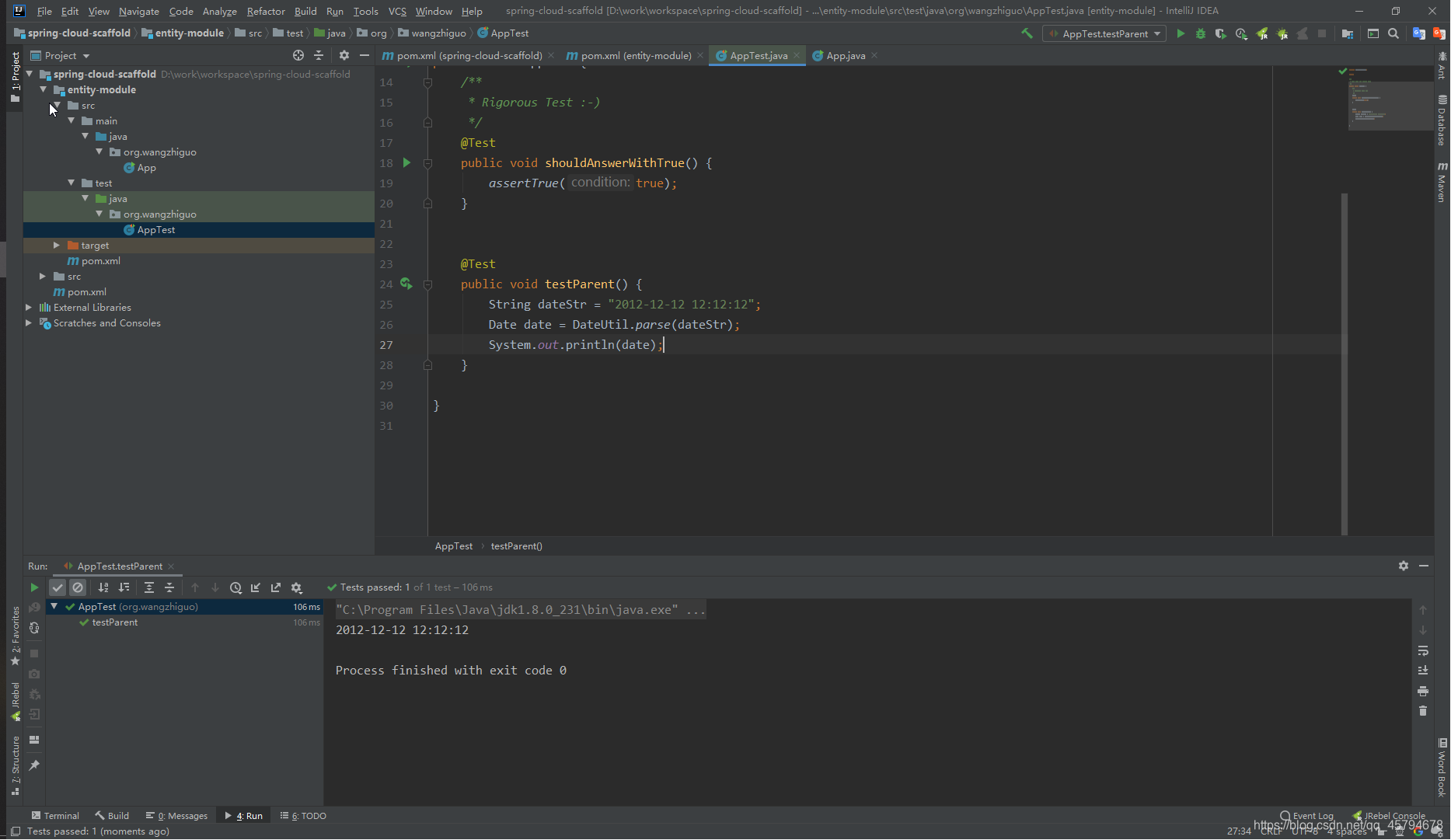This screenshot has width=1451, height=840.
Task: Click the Search Everywhere magnifier icon
Action: [x=1393, y=33]
